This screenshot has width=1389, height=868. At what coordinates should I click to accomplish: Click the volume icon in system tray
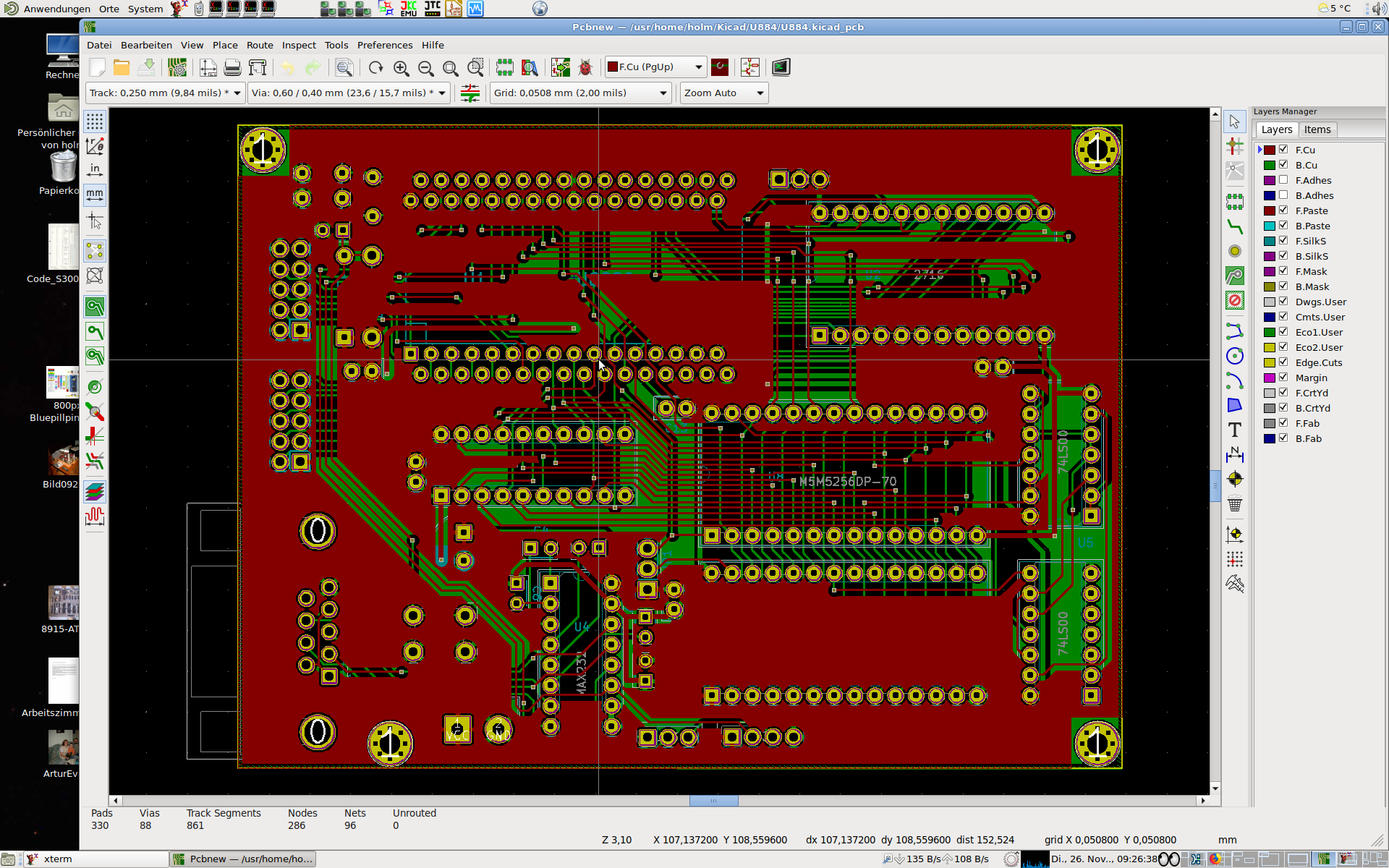point(1377,9)
